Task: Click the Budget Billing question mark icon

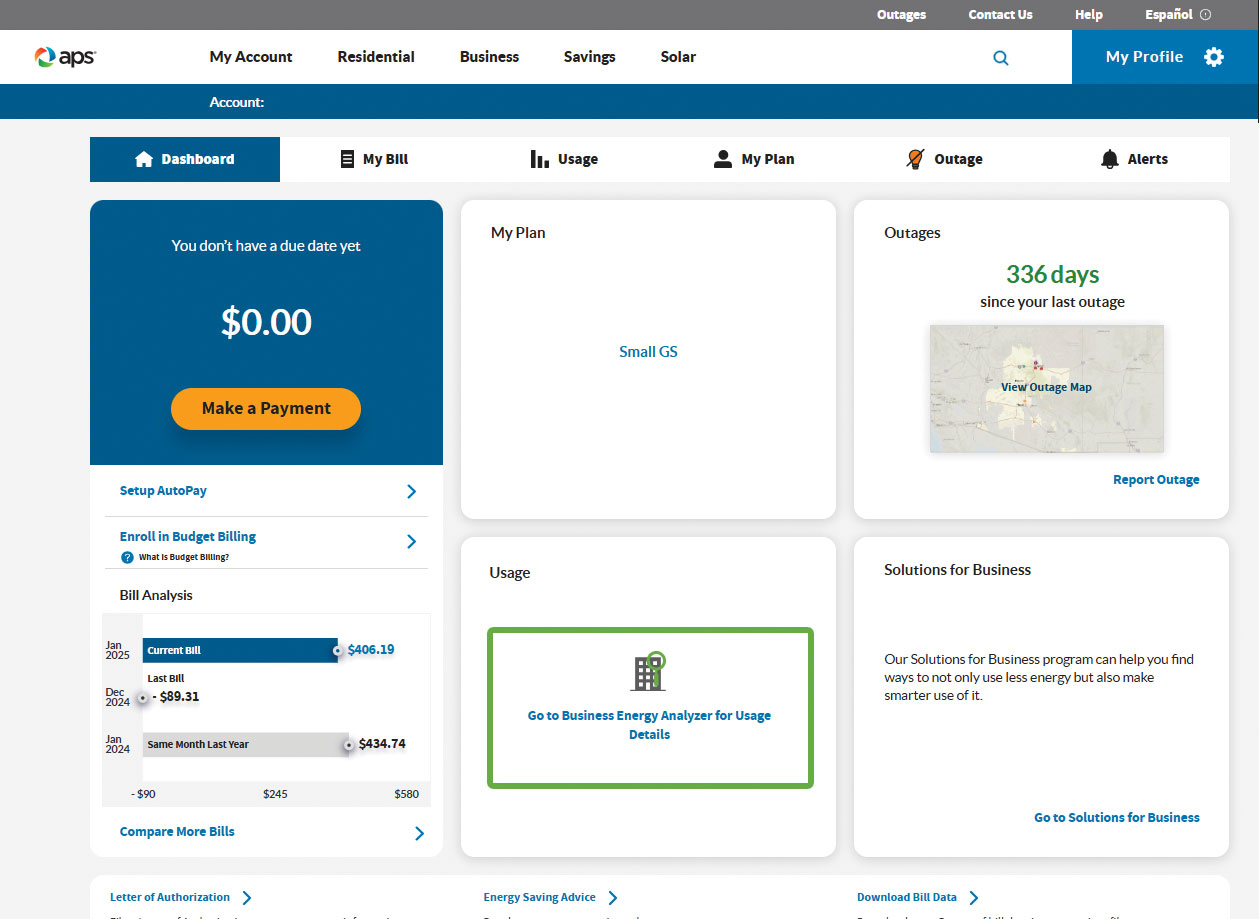Action: coord(127,557)
